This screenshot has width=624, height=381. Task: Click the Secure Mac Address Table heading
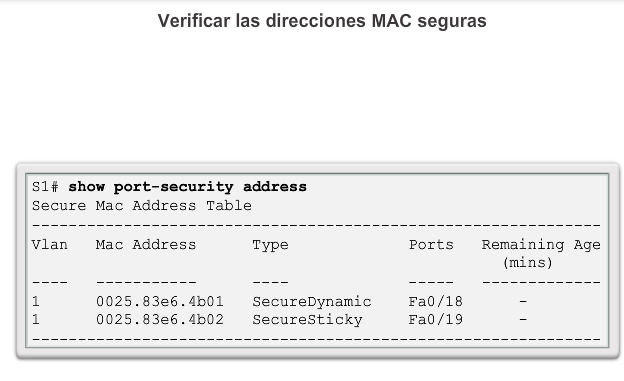pos(142,206)
